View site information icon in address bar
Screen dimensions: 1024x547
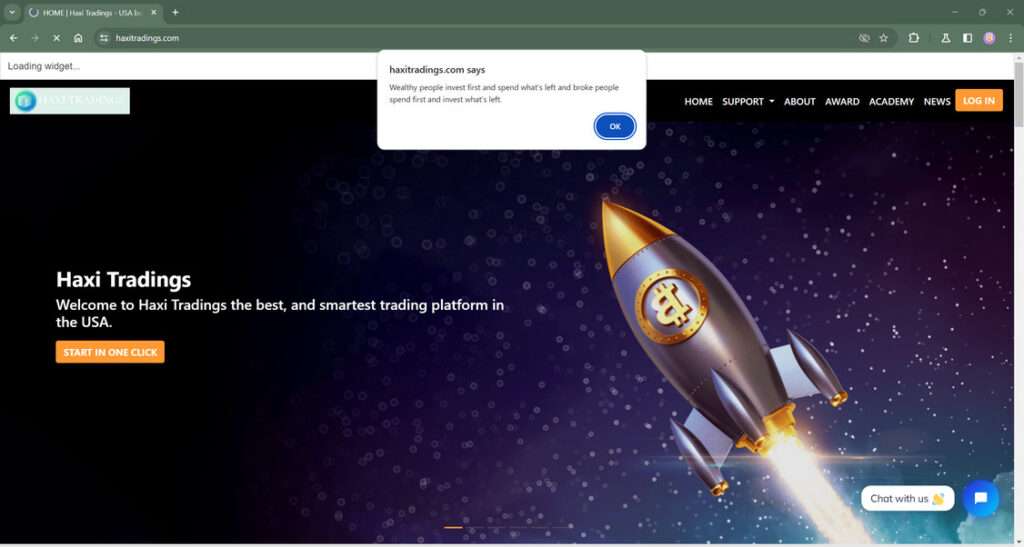click(x=104, y=38)
